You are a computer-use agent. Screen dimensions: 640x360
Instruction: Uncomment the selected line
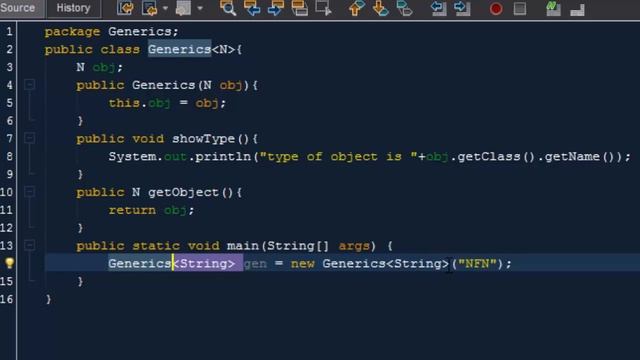tap(577, 8)
